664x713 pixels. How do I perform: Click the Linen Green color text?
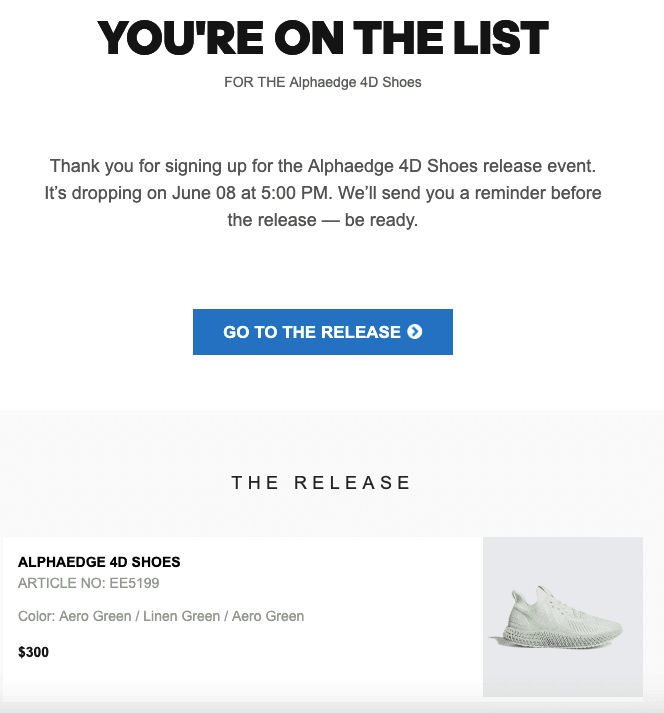coord(181,616)
